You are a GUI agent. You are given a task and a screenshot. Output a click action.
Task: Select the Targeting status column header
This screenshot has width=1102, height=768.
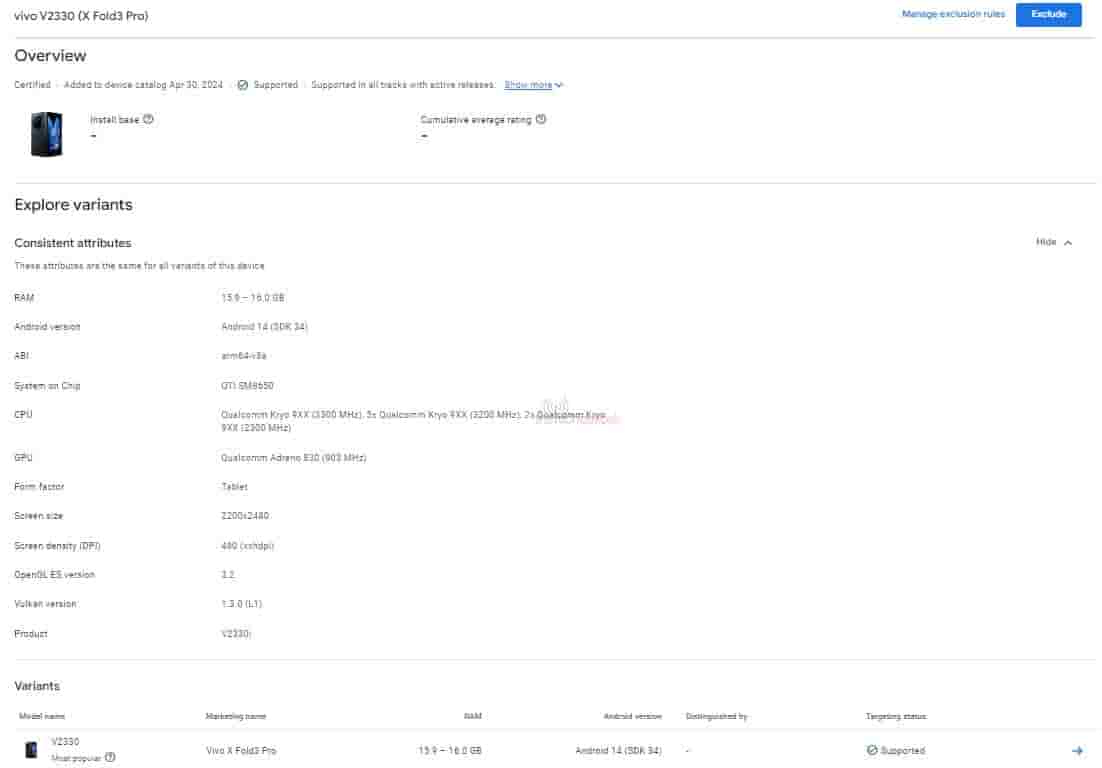point(895,716)
